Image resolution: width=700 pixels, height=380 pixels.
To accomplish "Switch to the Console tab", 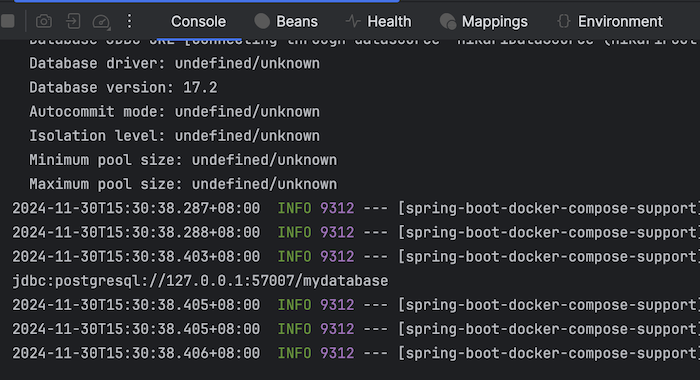I will pyautogui.click(x=198, y=21).
